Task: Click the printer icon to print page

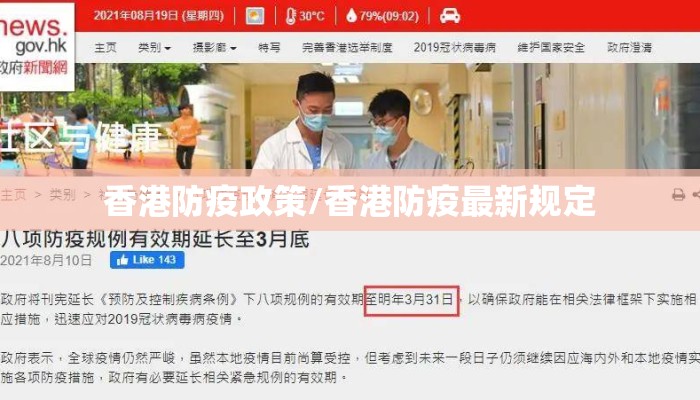Action: coord(678,195)
